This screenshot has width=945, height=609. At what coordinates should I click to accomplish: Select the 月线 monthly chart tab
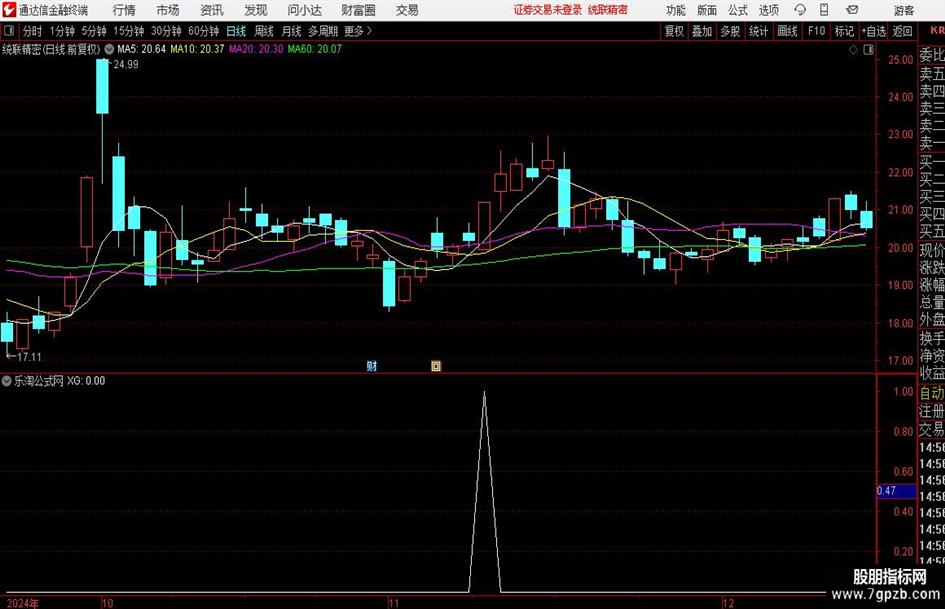[x=292, y=31]
